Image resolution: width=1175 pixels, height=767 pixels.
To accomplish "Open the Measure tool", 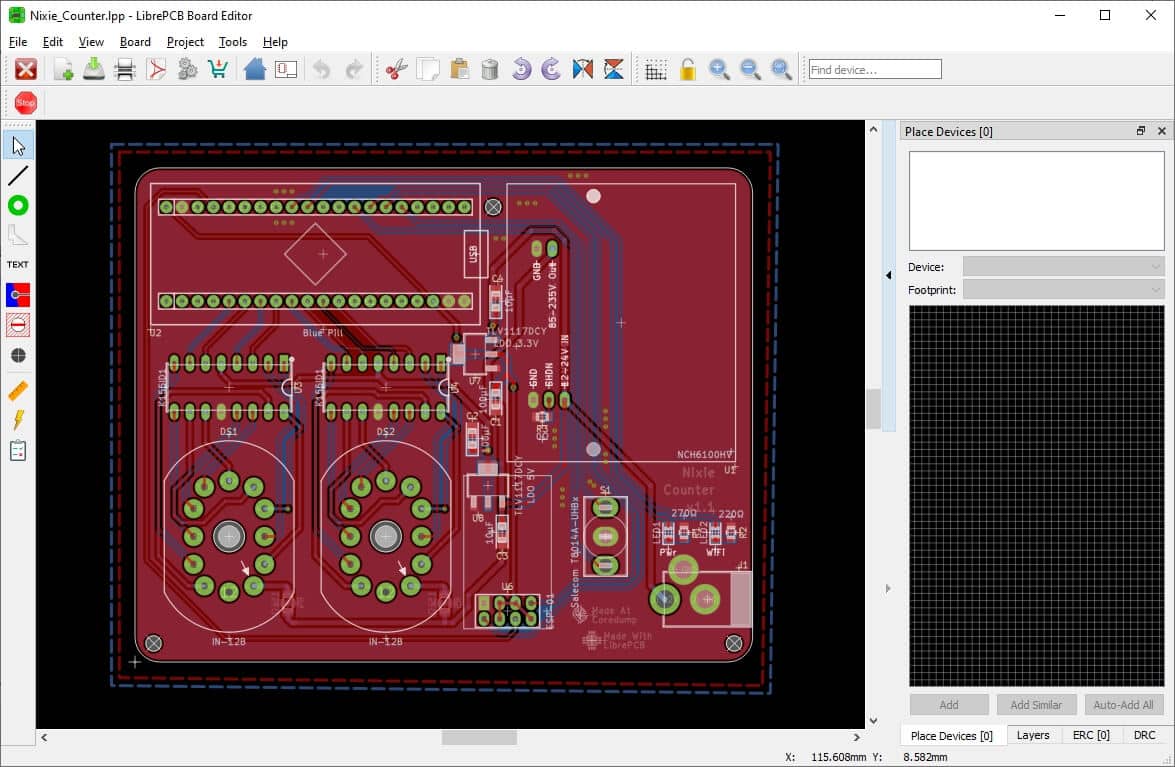I will coord(18,390).
